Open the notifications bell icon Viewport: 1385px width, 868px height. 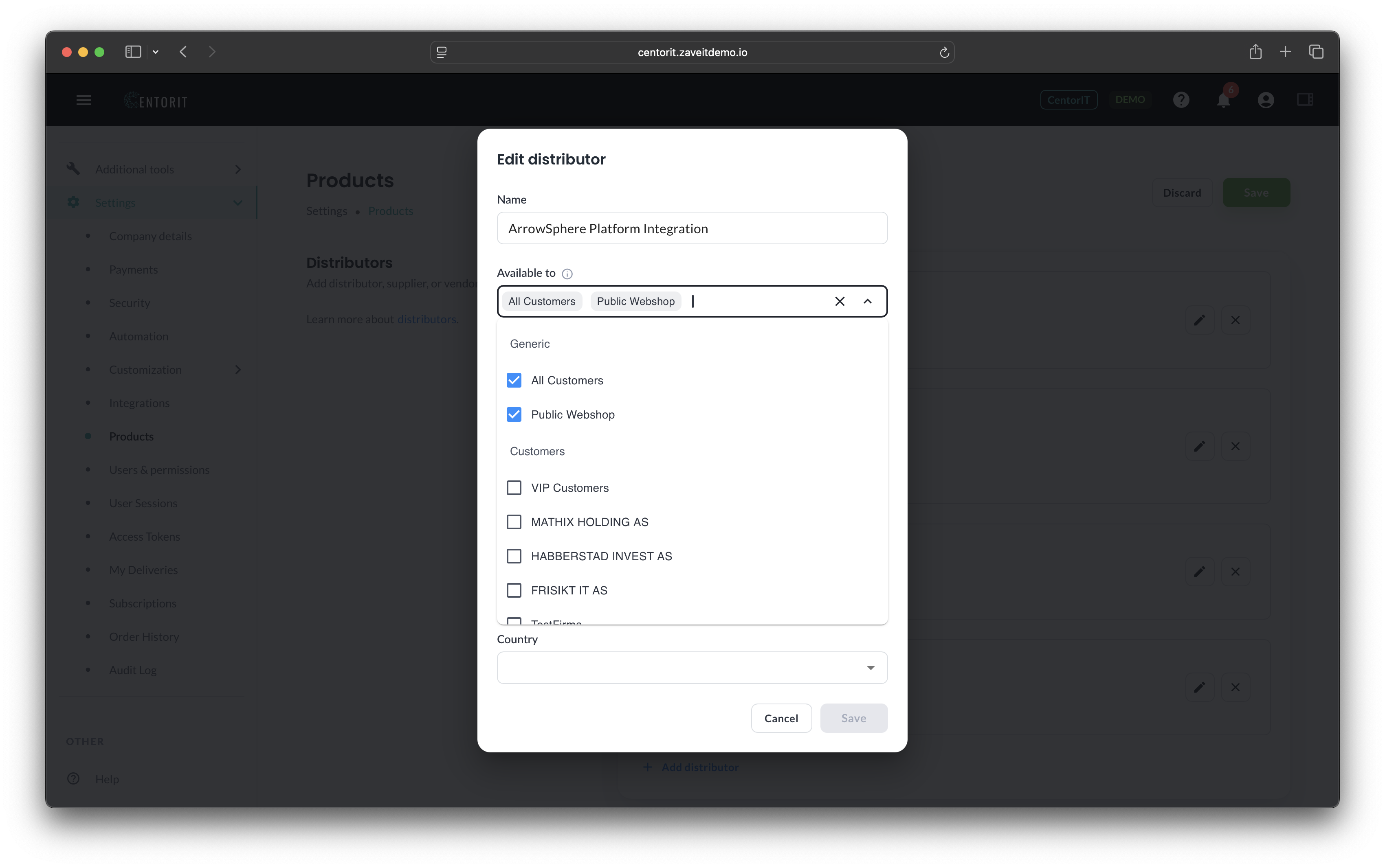1223,101
